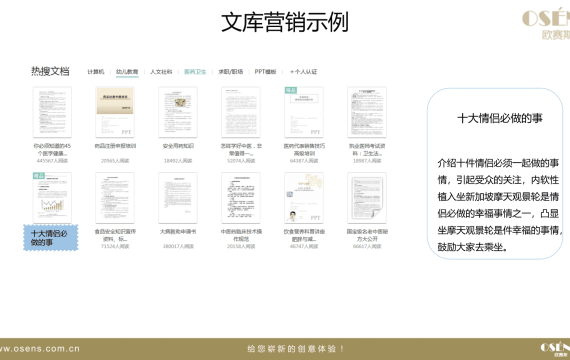Click the title starting '怎样学好中医'
Image resolution: width=570 pixels, height=360 pixels.
(x=241, y=149)
